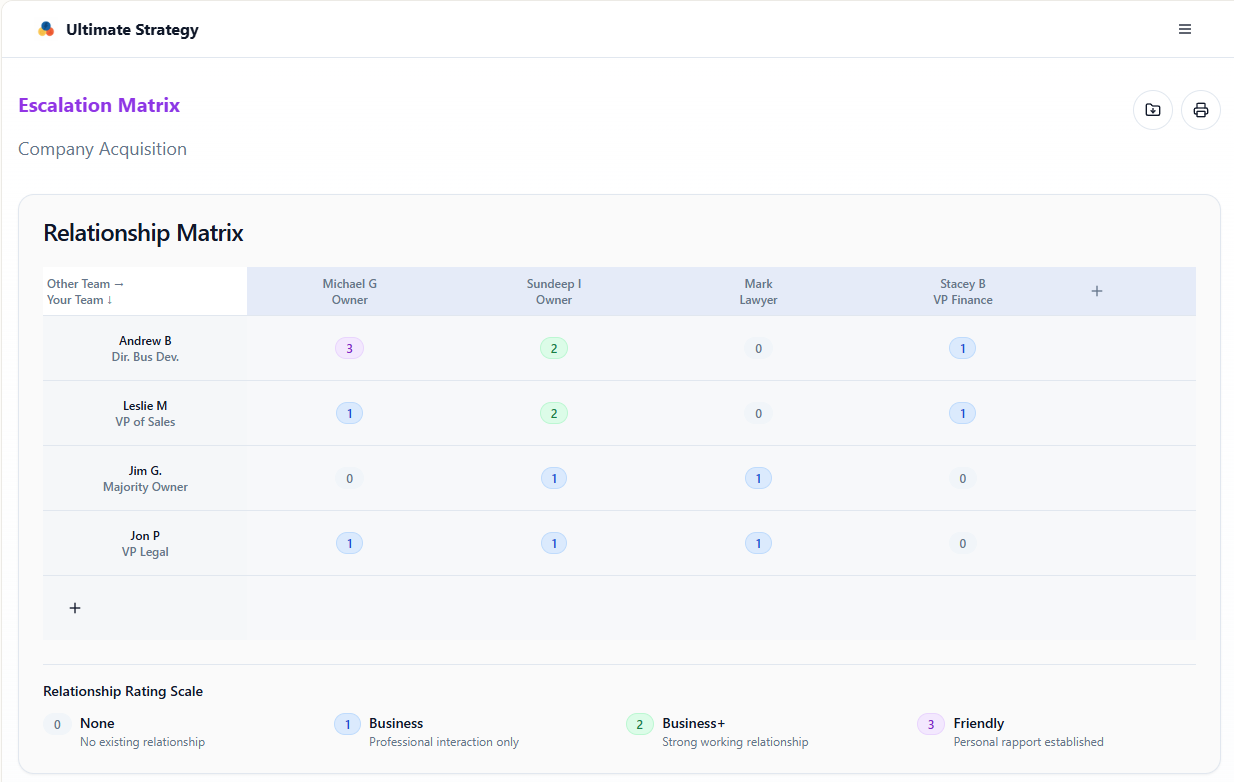Viewport: 1234px width, 782px height.
Task: Click the save to folder icon
Action: pos(1152,110)
